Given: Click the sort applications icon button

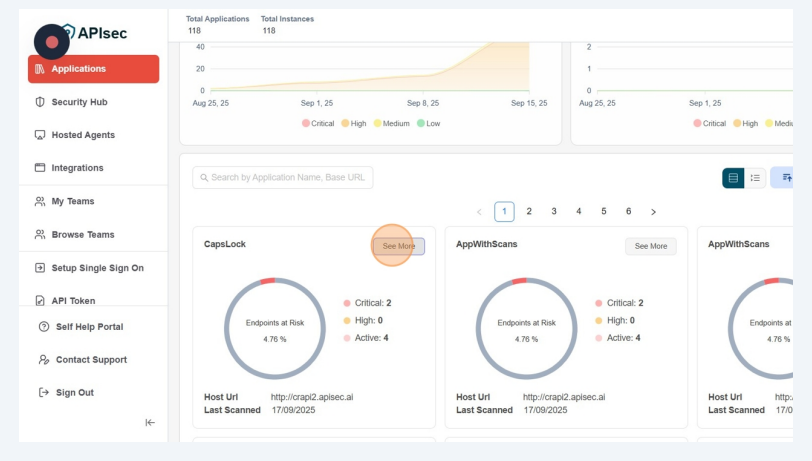Looking at the screenshot, I should tap(785, 178).
